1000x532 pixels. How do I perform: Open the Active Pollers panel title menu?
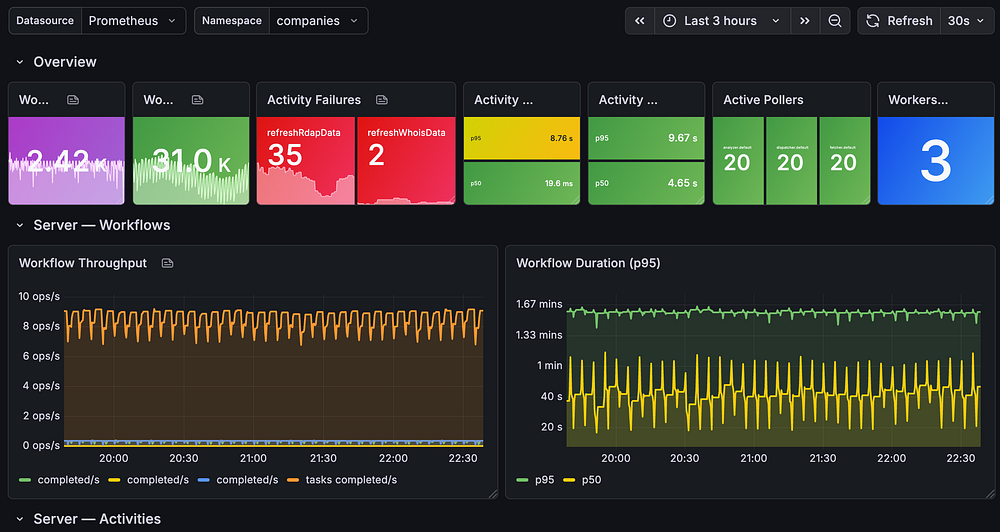pyautogui.click(x=764, y=100)
